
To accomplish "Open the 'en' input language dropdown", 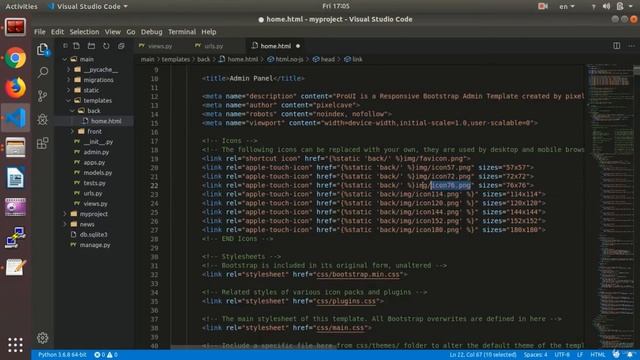I will tap(567, 6).
